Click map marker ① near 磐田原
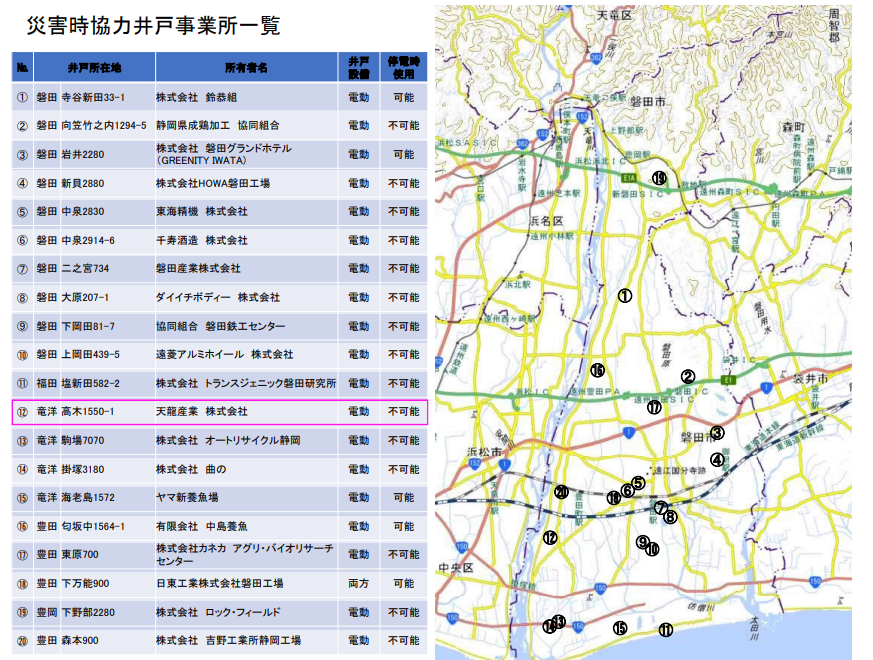The image size is (873, 660). [625, 296]
